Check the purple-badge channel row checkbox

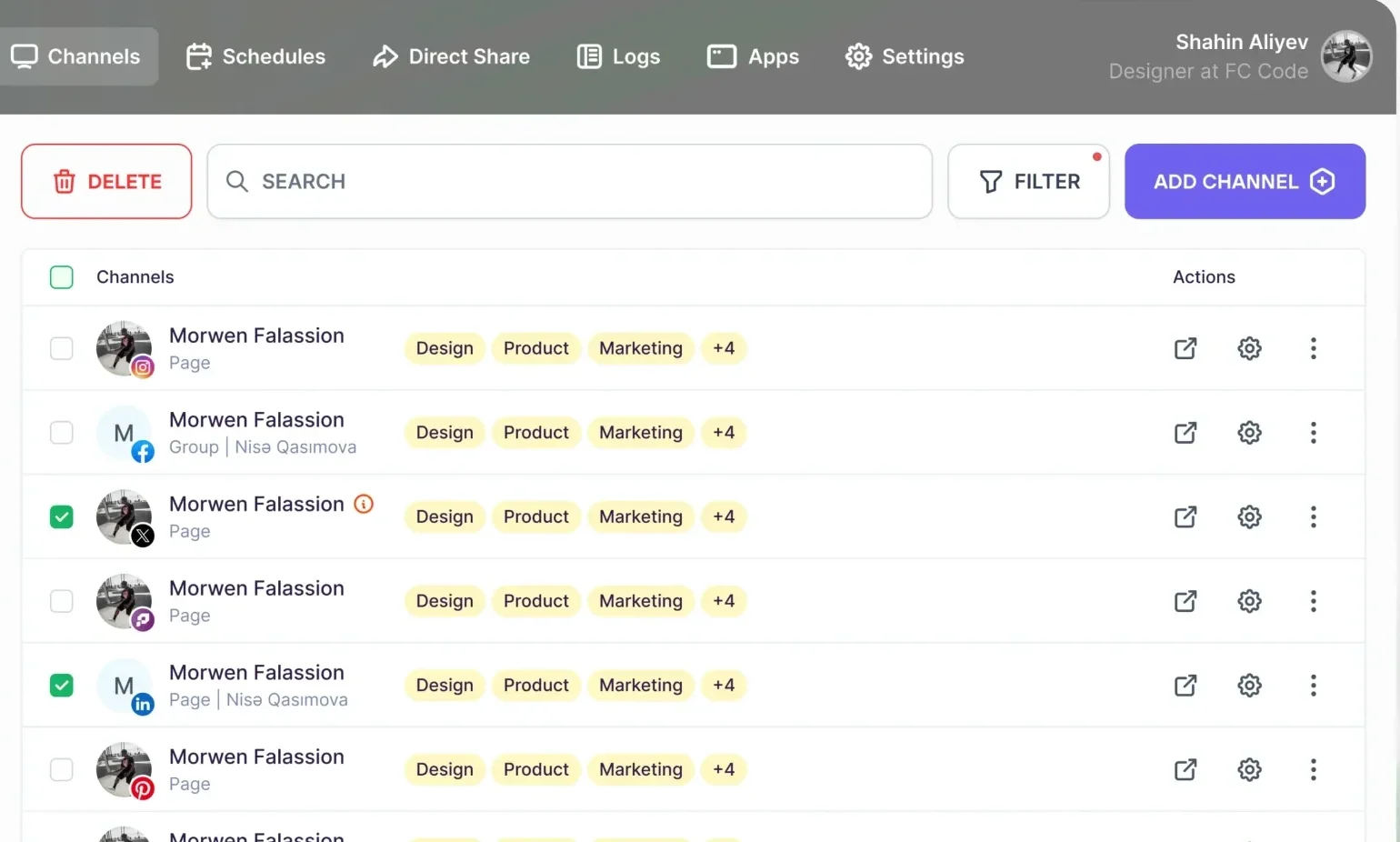point(62,601)
